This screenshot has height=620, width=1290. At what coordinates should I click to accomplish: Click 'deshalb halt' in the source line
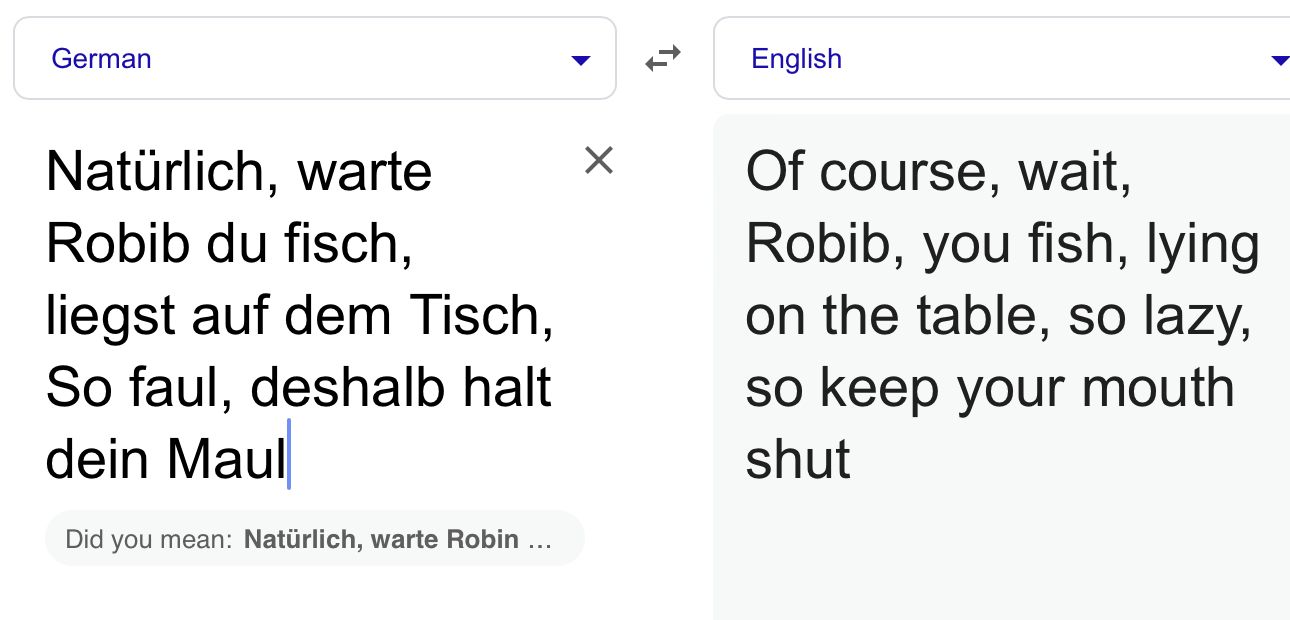coord(401,387)
